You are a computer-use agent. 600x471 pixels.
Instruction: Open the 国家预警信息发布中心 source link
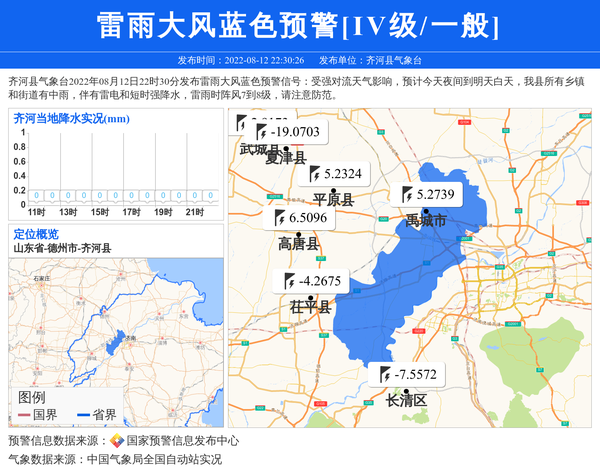point(182,441)
